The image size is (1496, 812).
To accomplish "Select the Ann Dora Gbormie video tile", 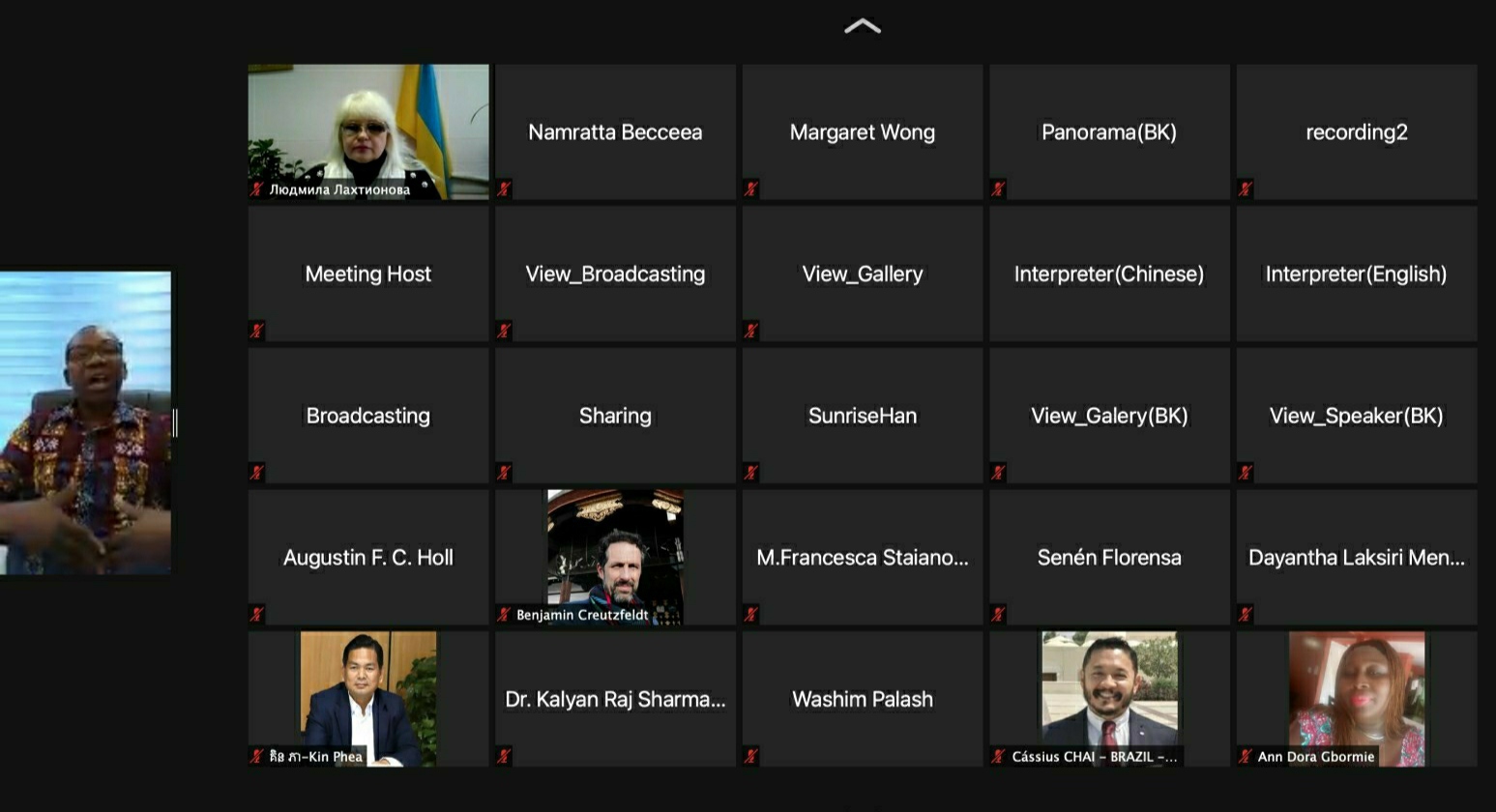I will point(1356,696).
